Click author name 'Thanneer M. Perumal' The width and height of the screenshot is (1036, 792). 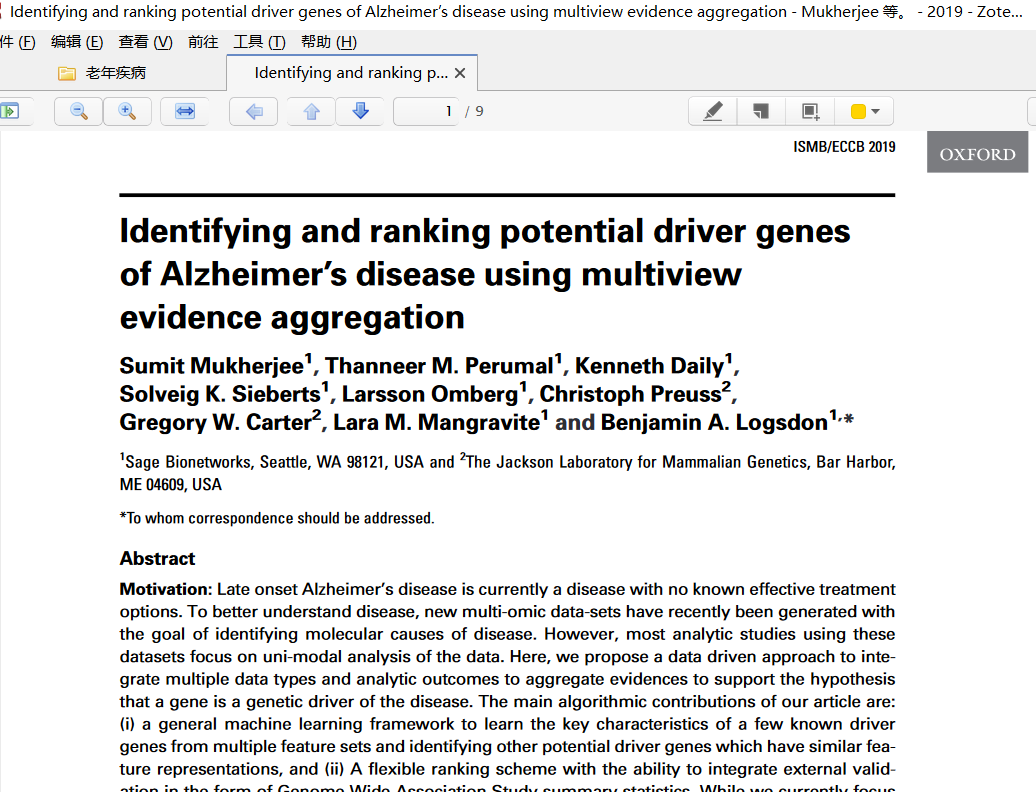click(439, 365)
